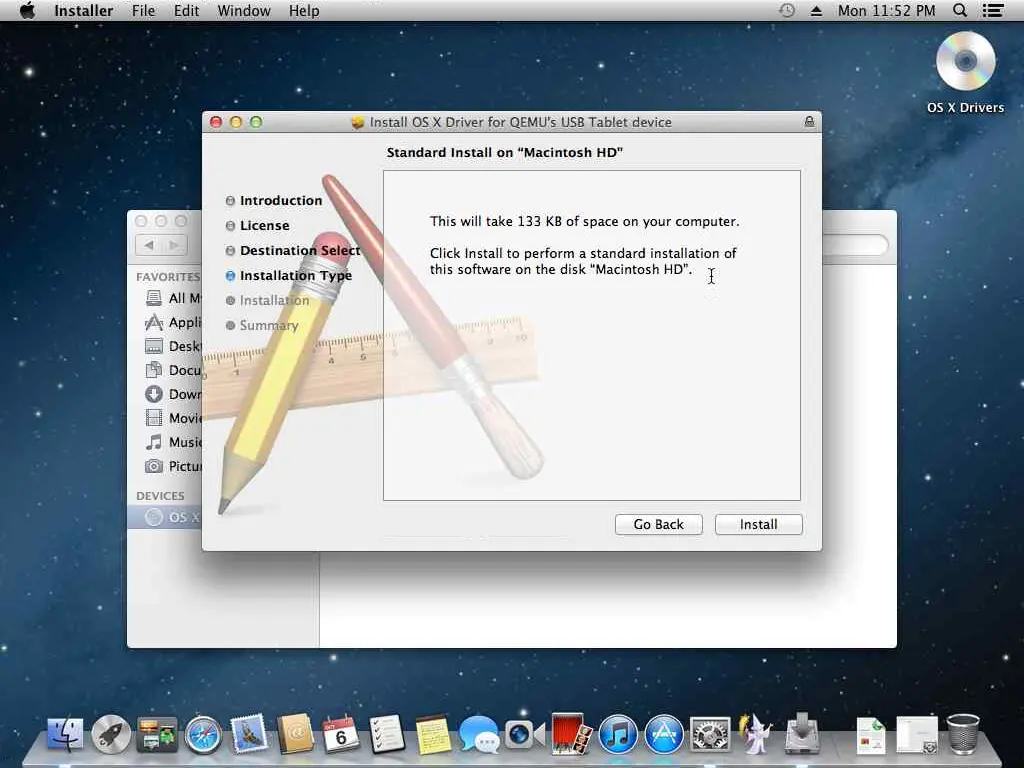The height and width of the screenshot is (768, 1024).
Task: Open the File menu
Action: tap(143, 10)
